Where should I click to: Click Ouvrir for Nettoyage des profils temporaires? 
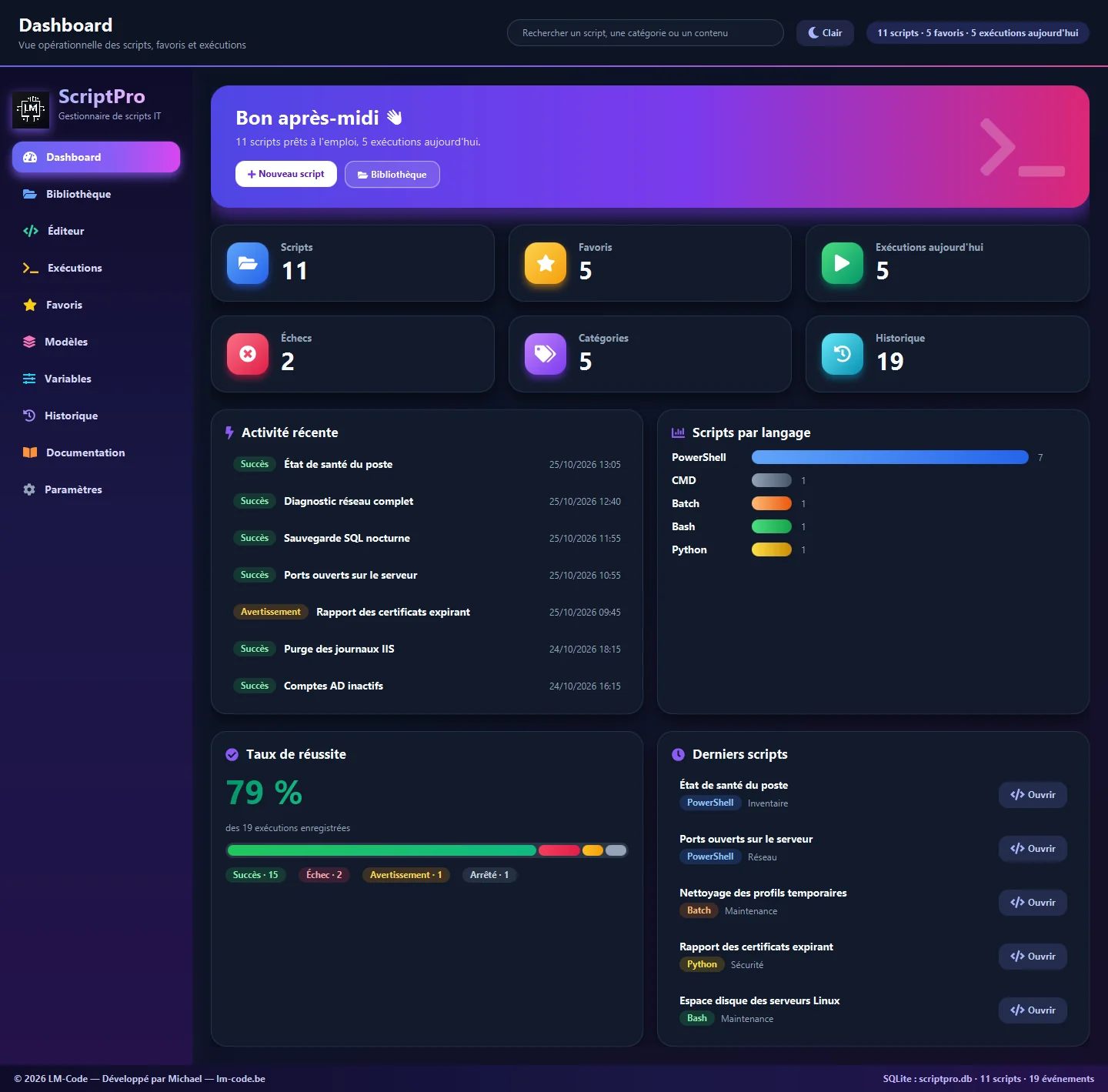[1033, 903]
